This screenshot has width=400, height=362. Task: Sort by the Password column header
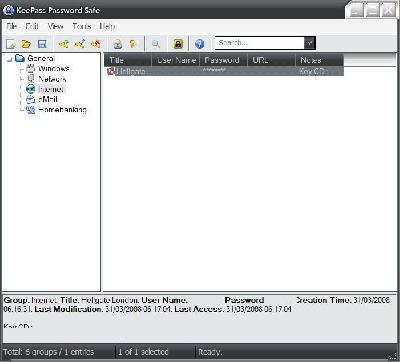pos(224,60)
